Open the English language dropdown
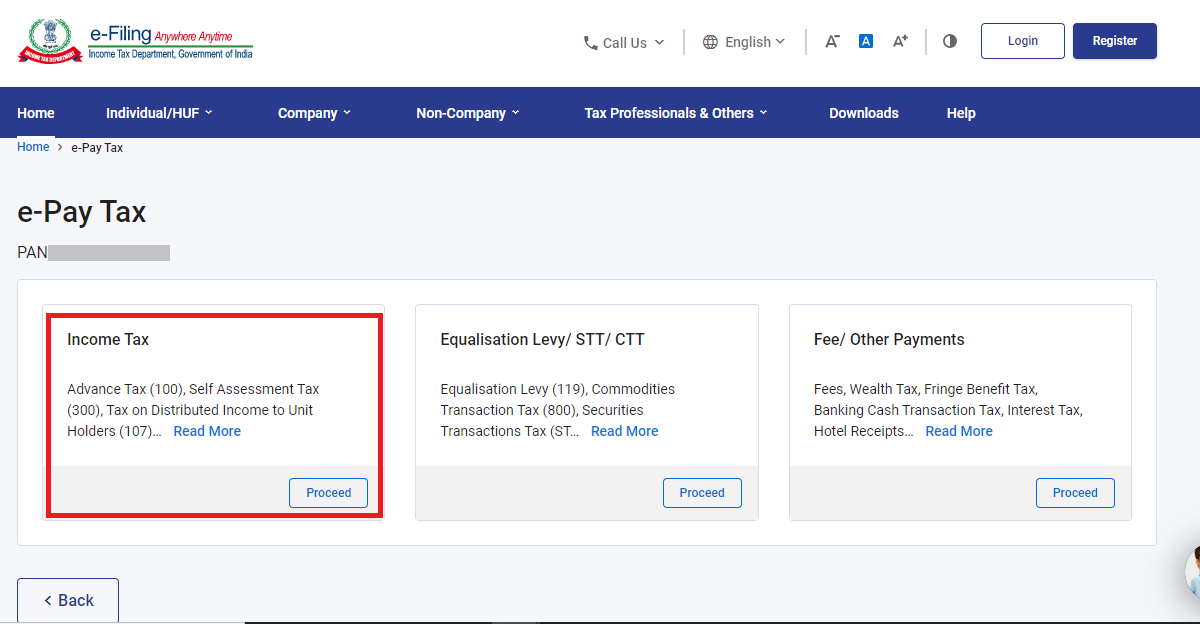1200x624 pixels. click(744, 42)
